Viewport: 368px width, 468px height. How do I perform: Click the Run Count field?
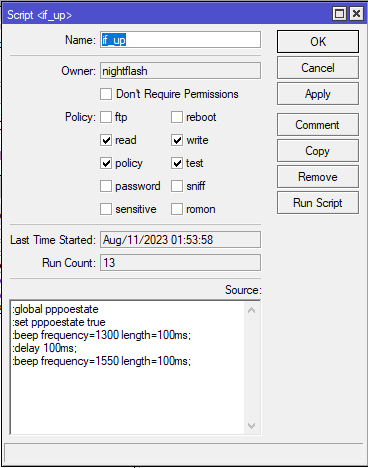(x=180, y=263)
